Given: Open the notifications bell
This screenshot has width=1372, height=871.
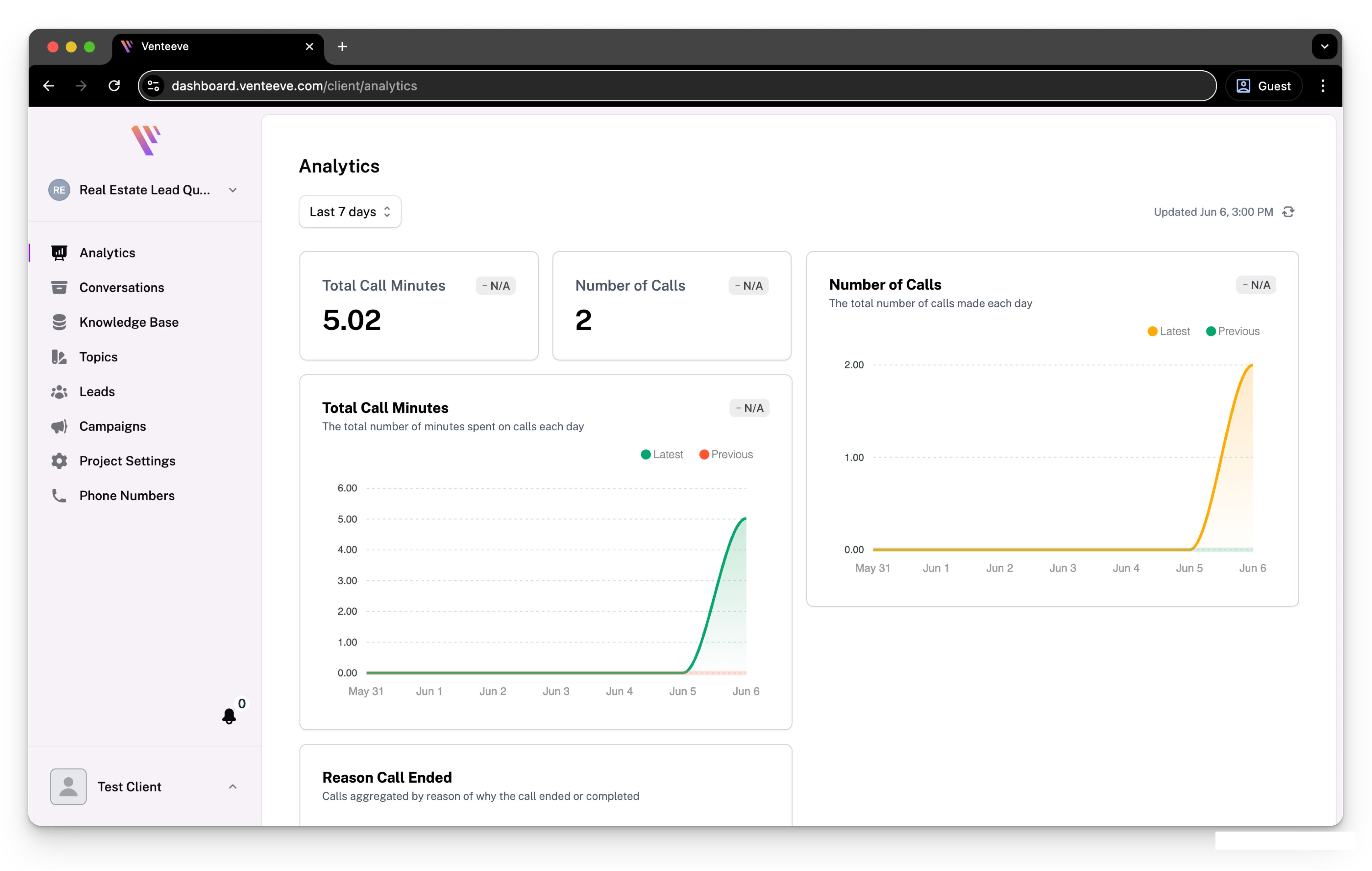Looking at the screenshot, I should [x=229, y=716].
